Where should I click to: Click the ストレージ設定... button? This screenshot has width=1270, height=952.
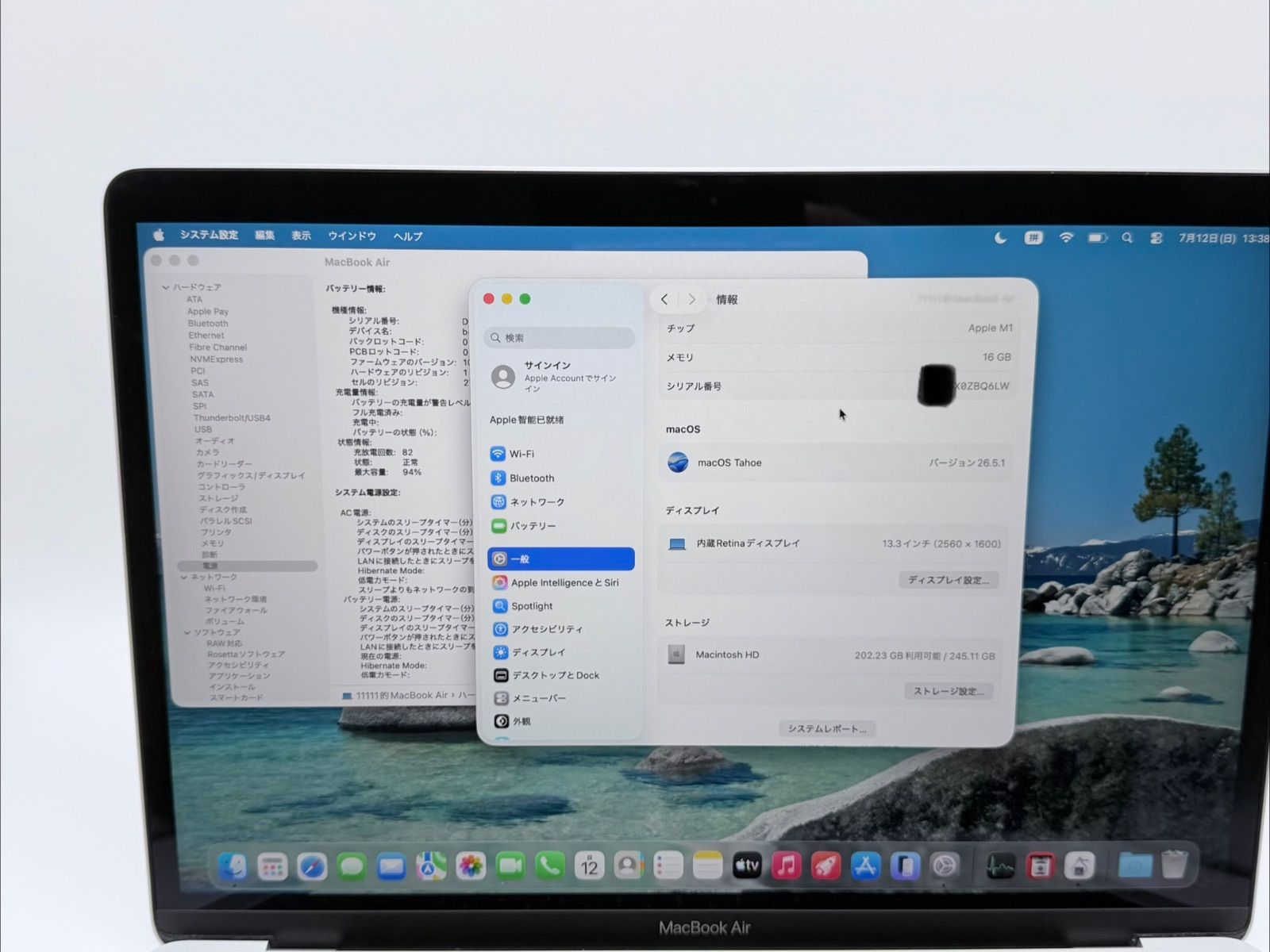pyautogui.click(x=949, y=691)
